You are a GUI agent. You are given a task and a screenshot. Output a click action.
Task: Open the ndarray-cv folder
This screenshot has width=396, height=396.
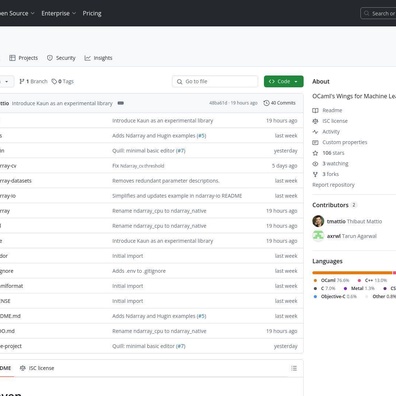[x=8, y=166]
